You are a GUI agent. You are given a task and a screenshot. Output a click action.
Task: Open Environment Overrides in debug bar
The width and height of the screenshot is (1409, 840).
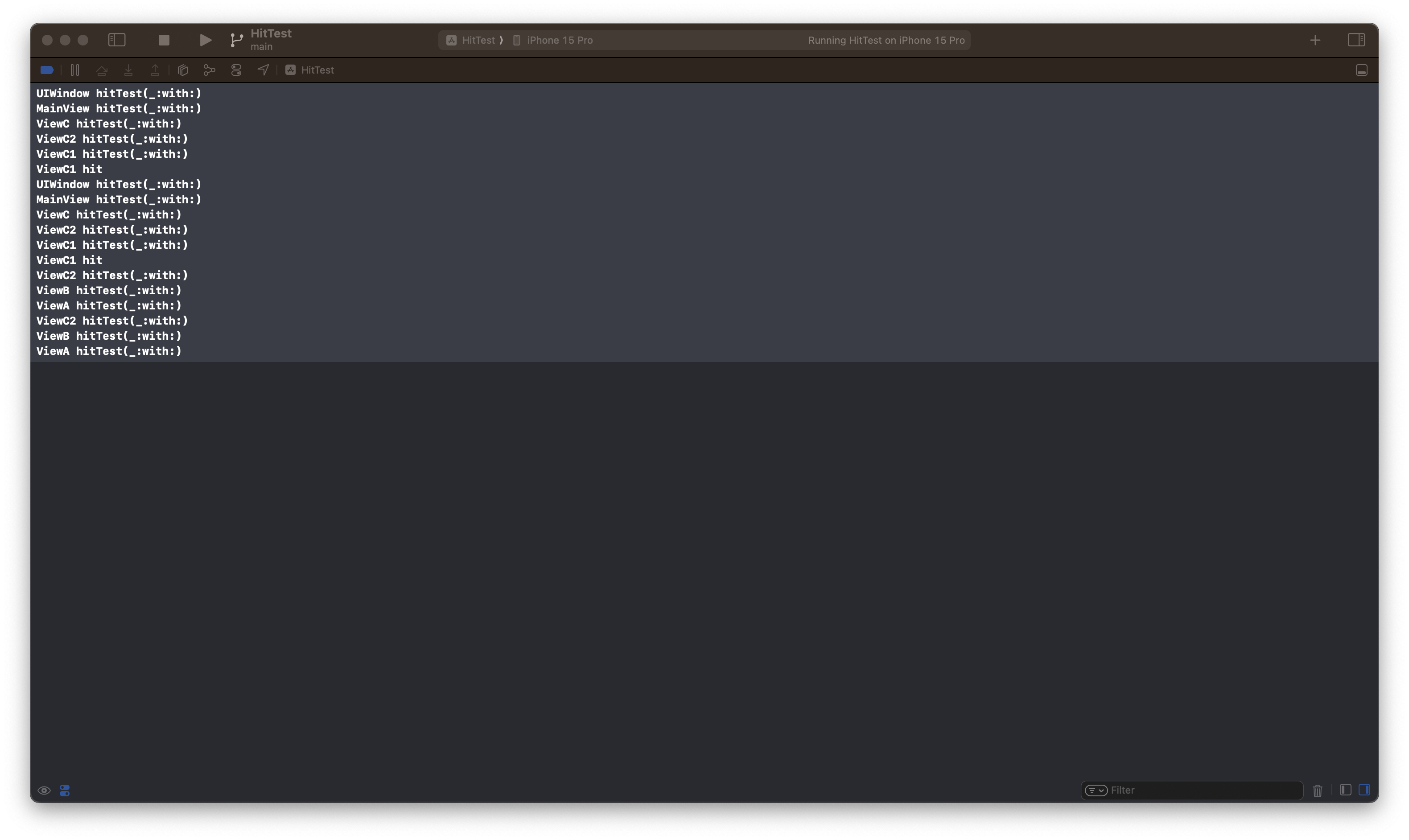pyautogui.click(x=236, y=70)
